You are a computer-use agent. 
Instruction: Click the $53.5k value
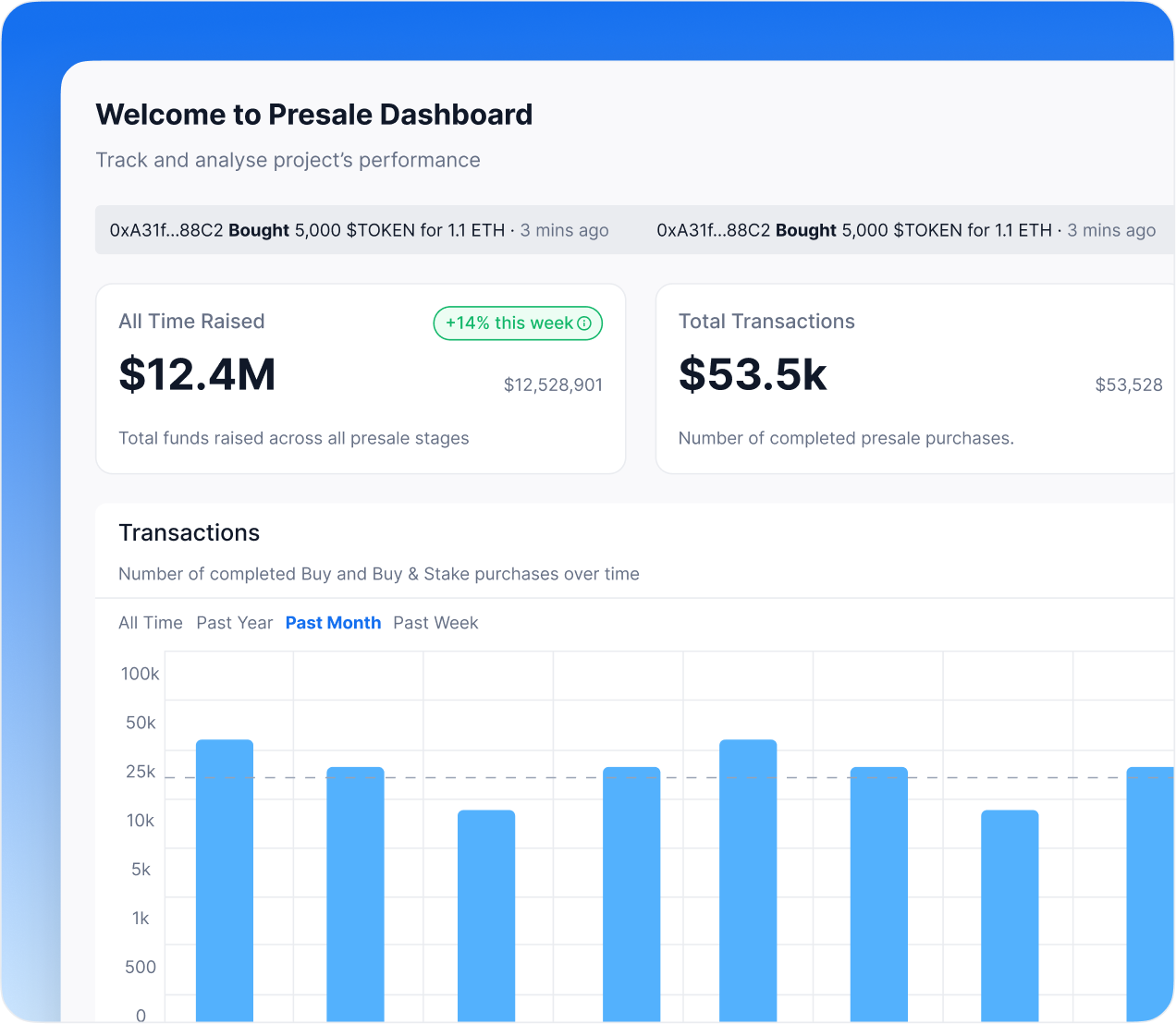pos(753,374)
